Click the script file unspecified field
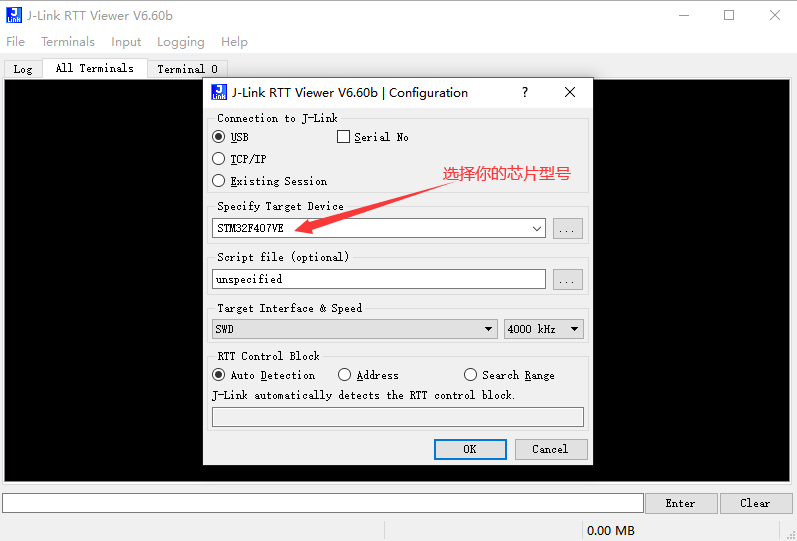797x541 pixels. (x=379, y=279)
